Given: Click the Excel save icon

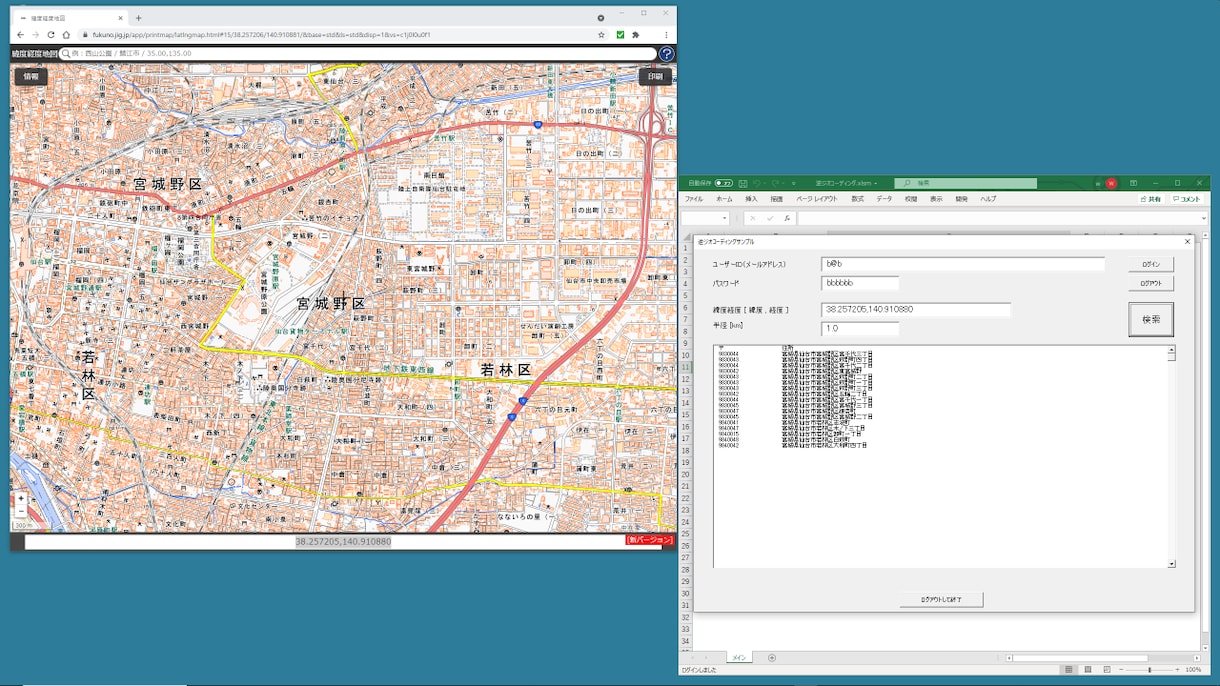Looking at the screenshot, I should point(743,183).
